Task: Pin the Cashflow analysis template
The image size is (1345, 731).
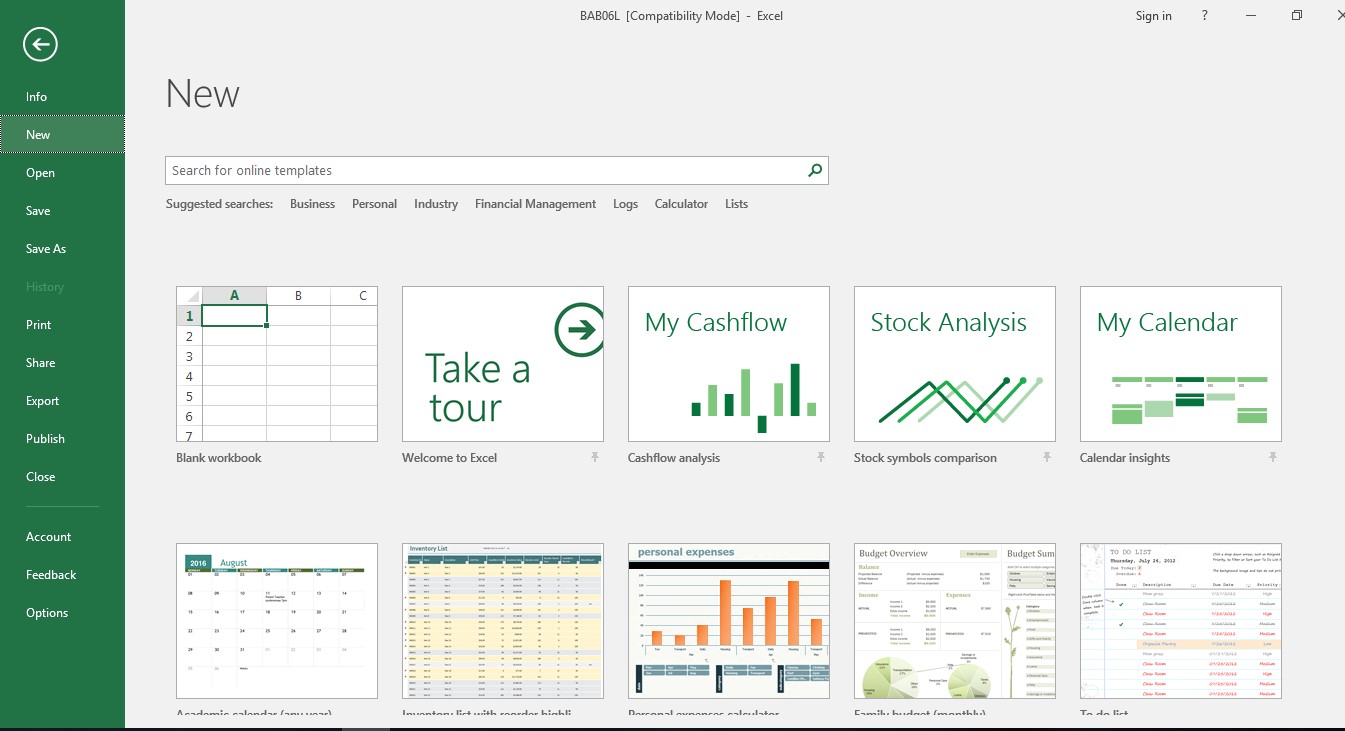Action: click(x=821, y=457)
